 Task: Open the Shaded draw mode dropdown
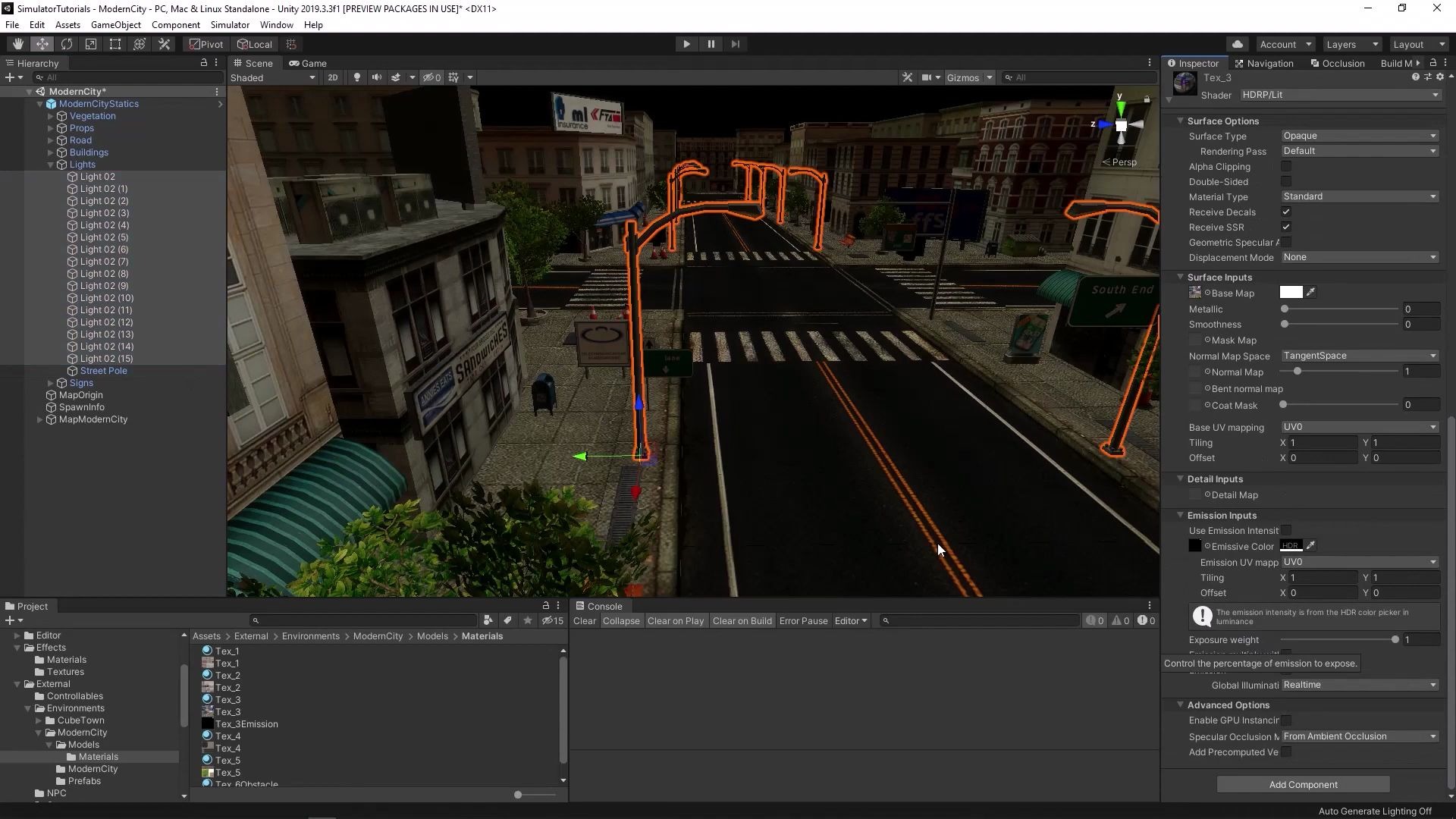pyautogui.click(x=273, y=77)
